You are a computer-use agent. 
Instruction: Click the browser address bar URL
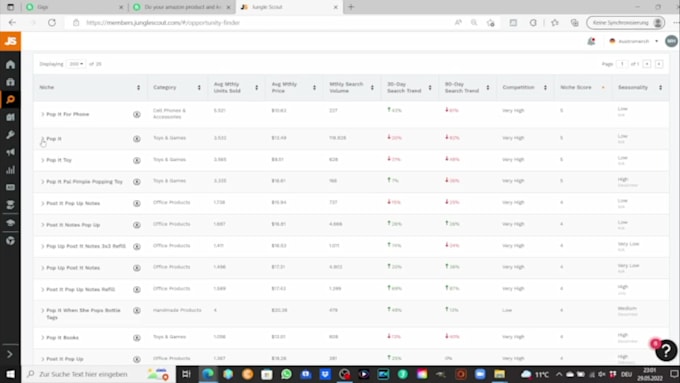(x=163, y=23)
